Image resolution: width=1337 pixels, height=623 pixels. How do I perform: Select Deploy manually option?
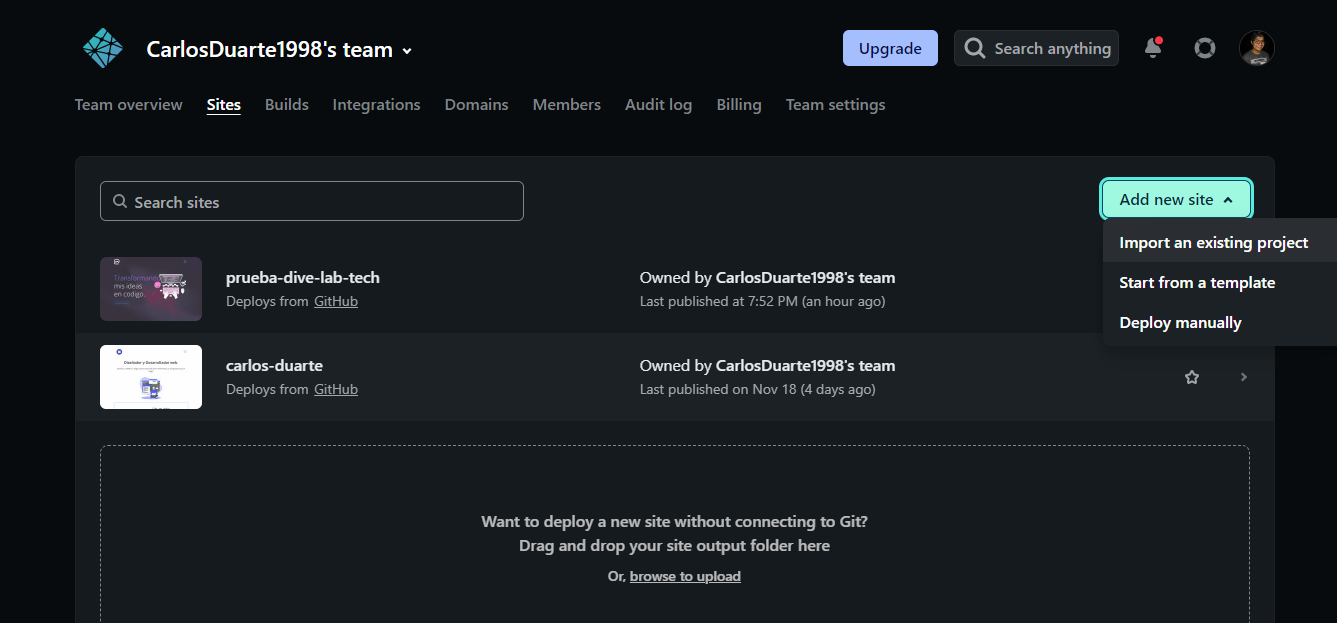[1219, 322]
